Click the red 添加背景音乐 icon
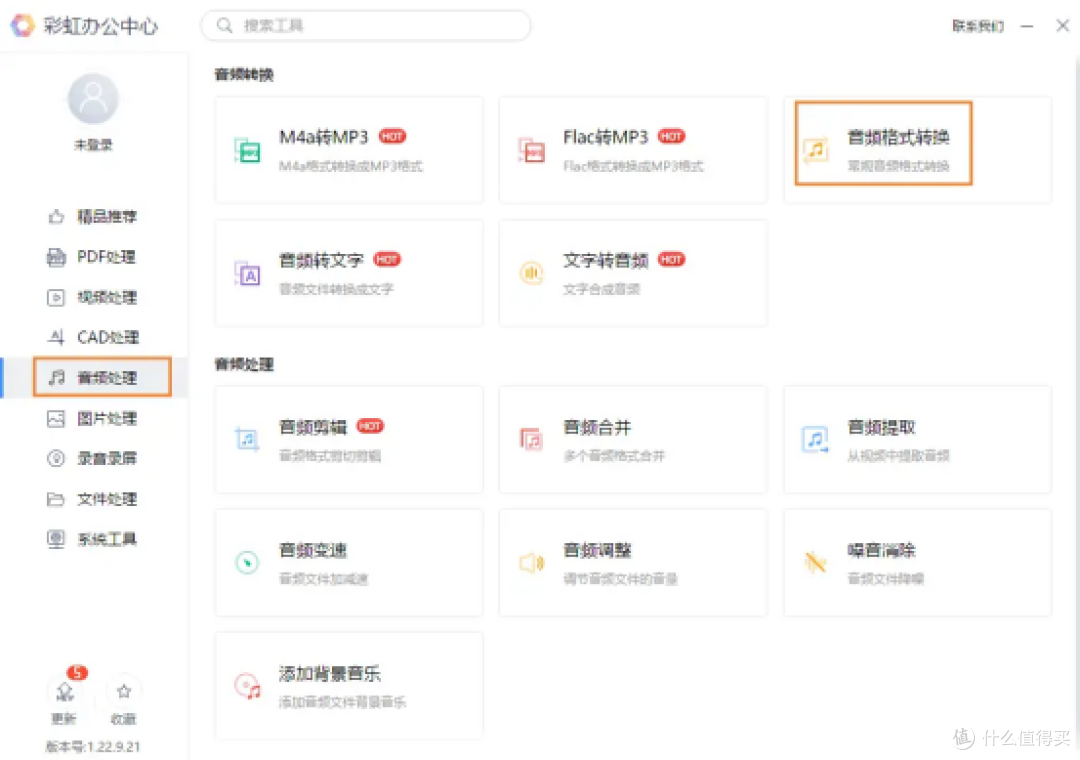 pos(247,686)
